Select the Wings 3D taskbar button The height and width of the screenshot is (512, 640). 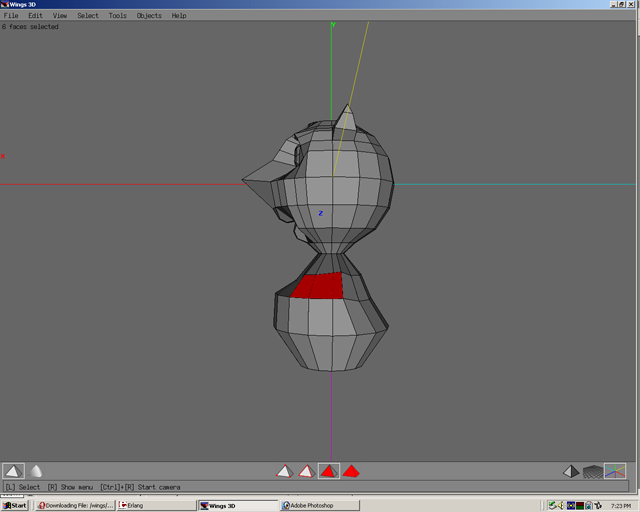click(x=238, y=505)
